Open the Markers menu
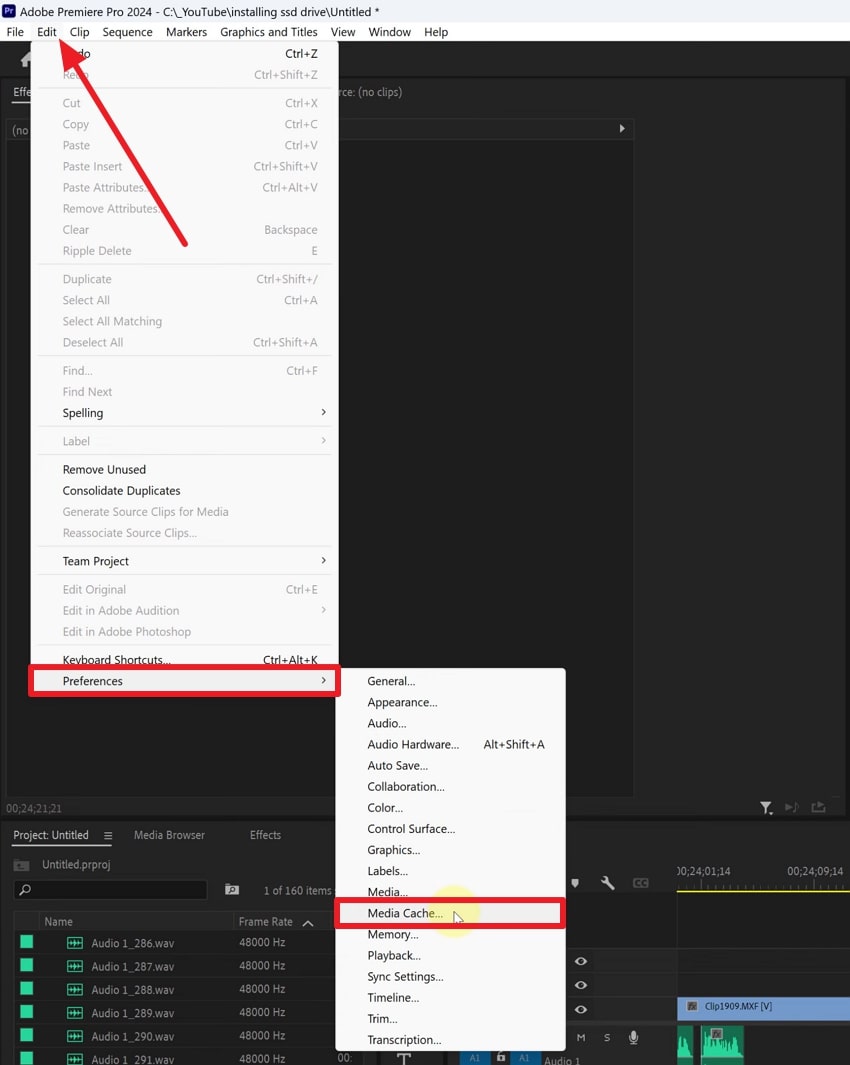850x1065 pixels. click(x=186, y=32)
